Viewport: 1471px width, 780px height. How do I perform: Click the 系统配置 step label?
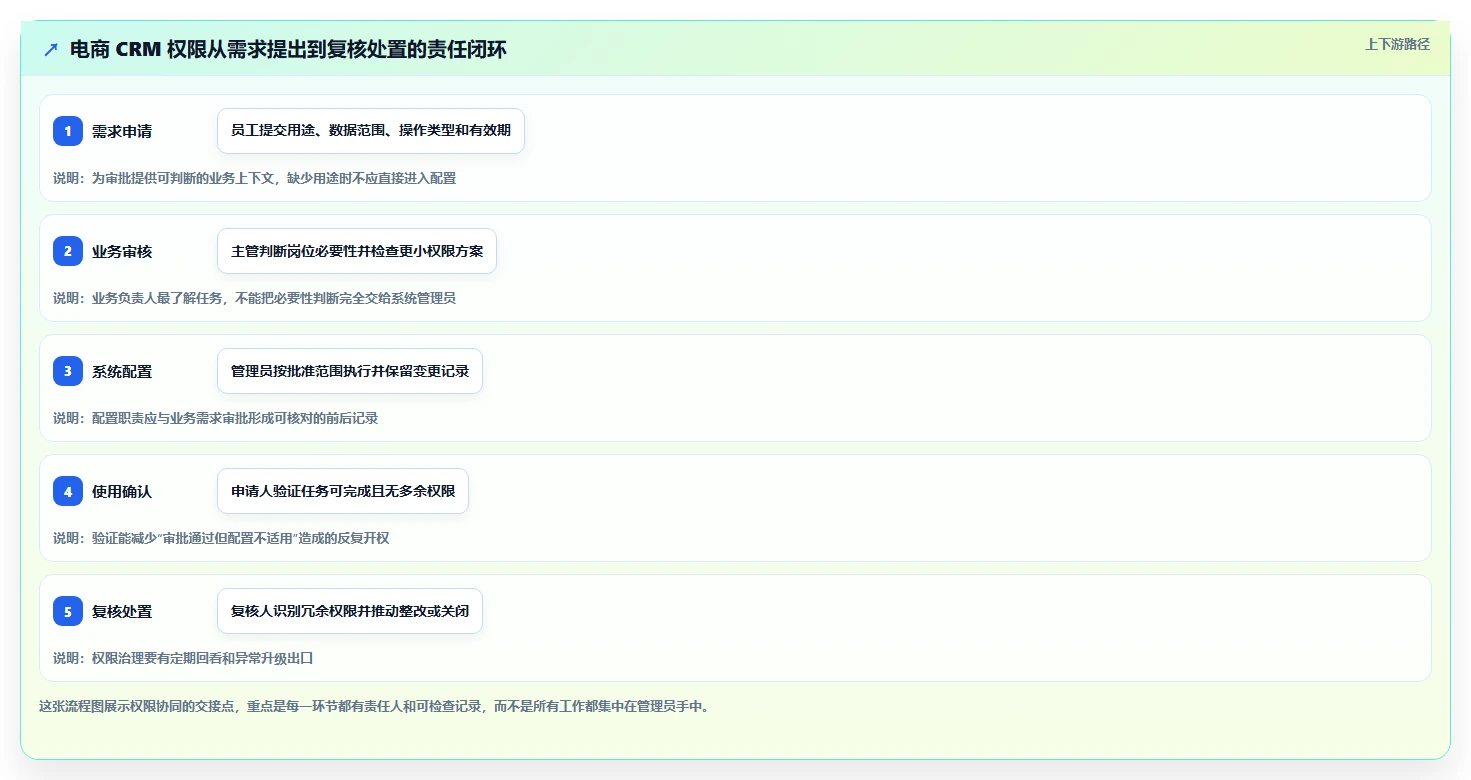pos(122,371)
